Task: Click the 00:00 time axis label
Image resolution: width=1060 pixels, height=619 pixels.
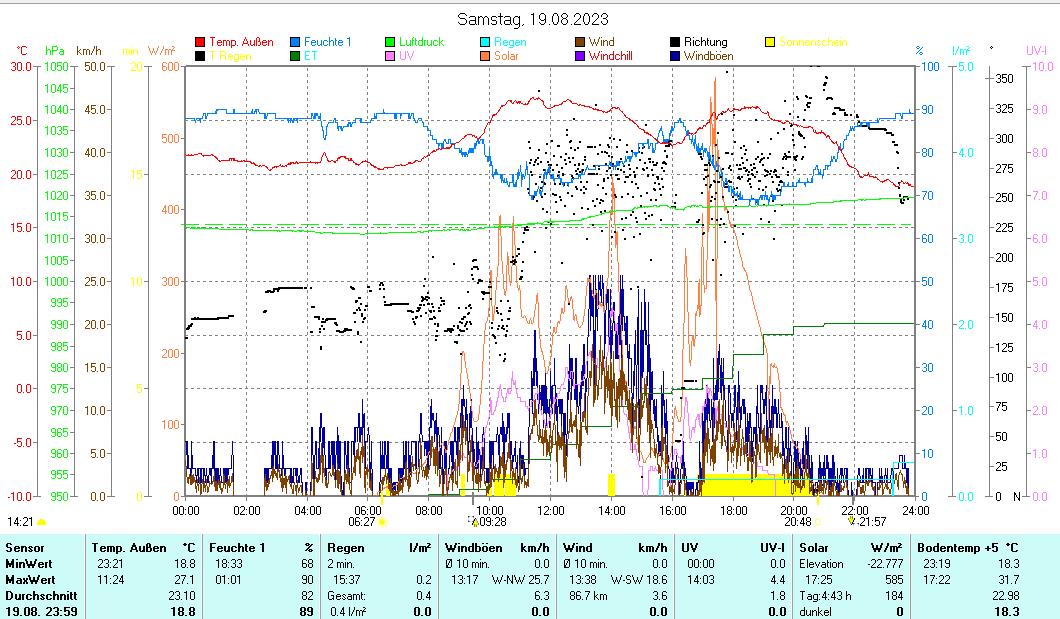Action: (x=186, y=511)
